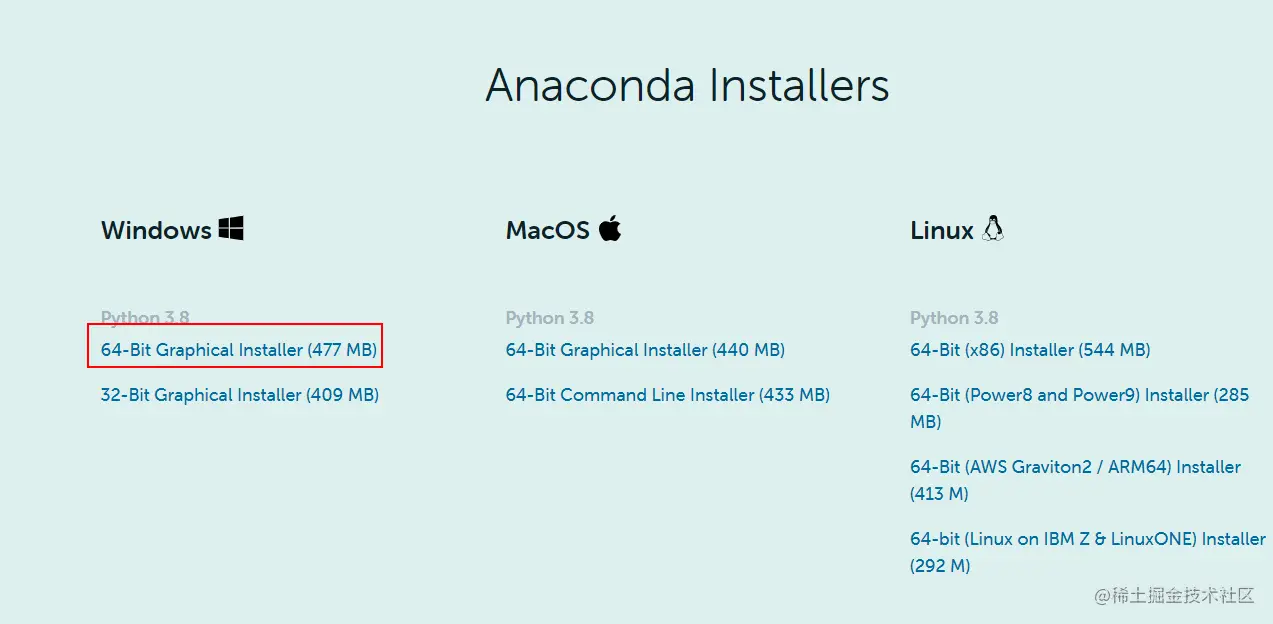Screen dimensions: 1273x624
Task: Download Windows 64-Bit Graphical Installer (477 MB)
Action: [239, 350]
